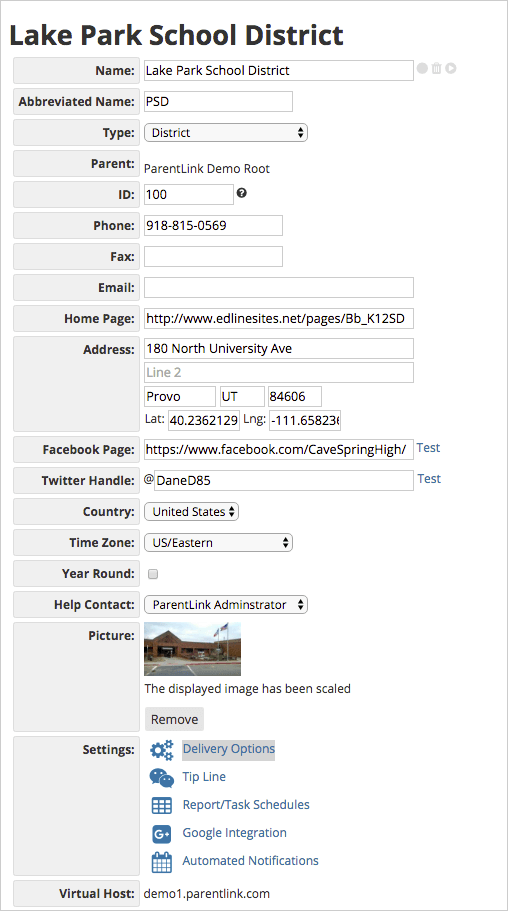
Task: Click the zip code field containing 84606
Action: [x=295, y=397]
